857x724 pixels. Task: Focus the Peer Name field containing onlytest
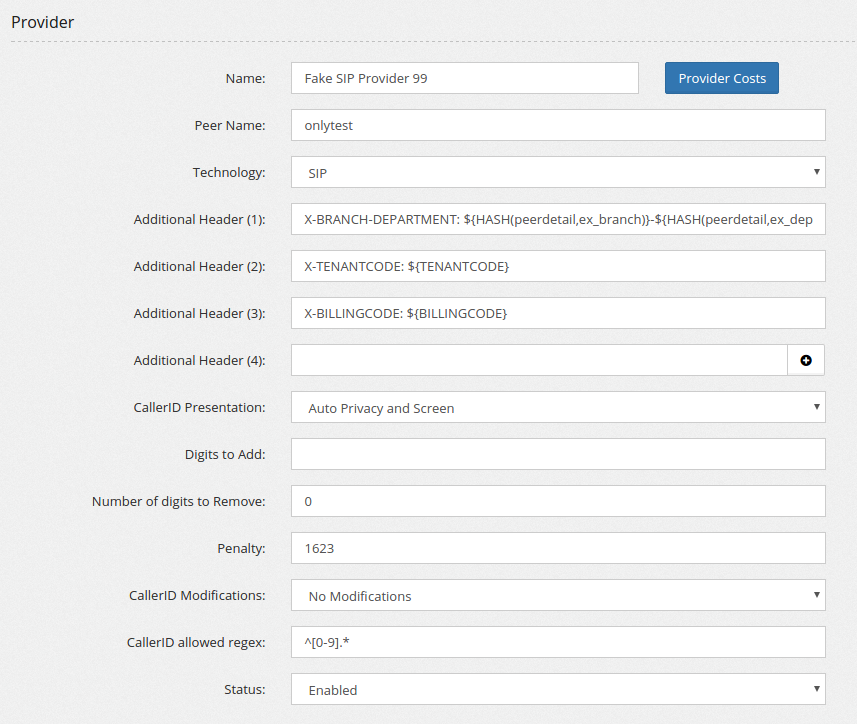(558, 126)
